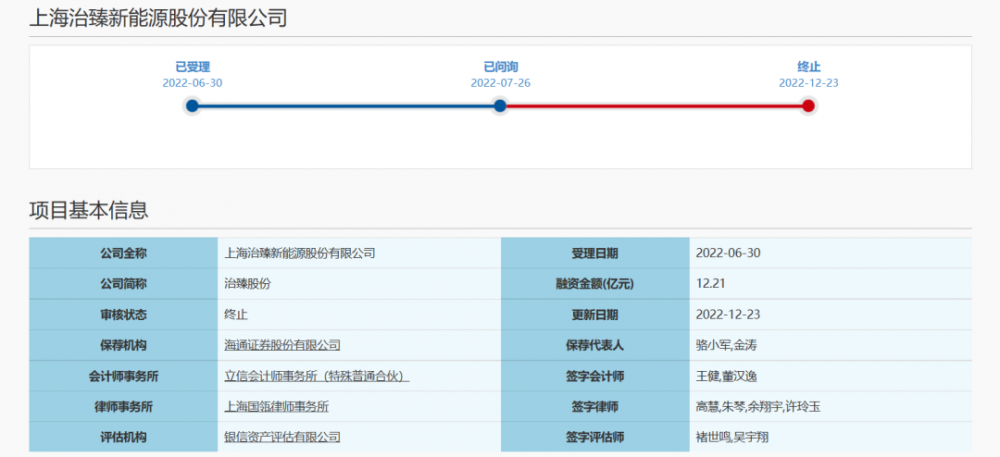The image size is (1000, 457).
Task: Open the 银信资产评估有限公司 appraiser link
Action: pos(283,437)
